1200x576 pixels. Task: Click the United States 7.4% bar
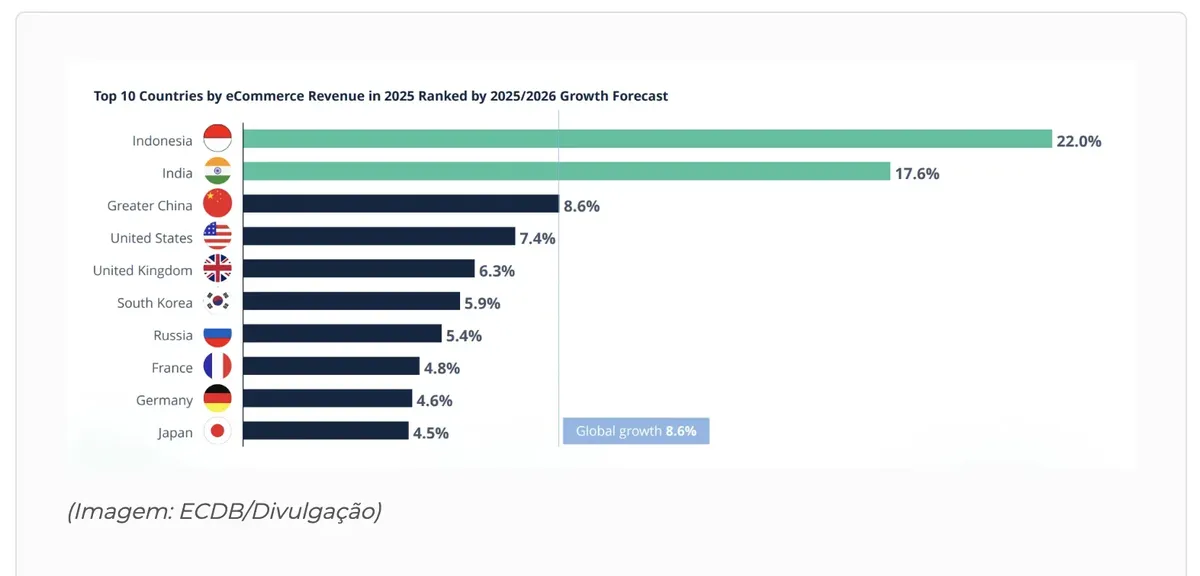coord(379,237)
